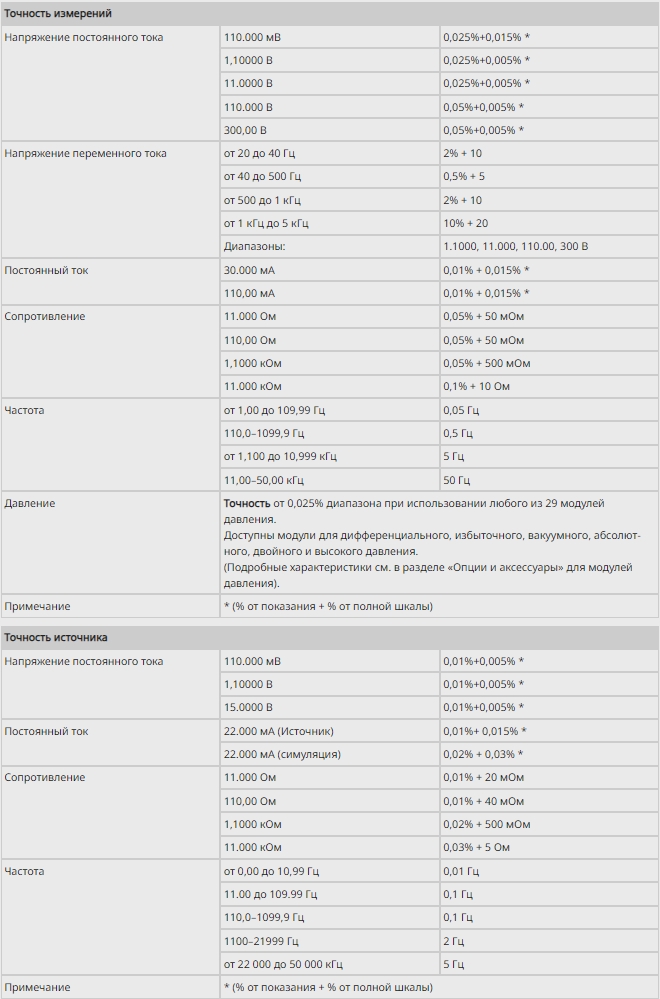
Task: Click the 'Диапазоны:' cell
Action: pos(255,246)
